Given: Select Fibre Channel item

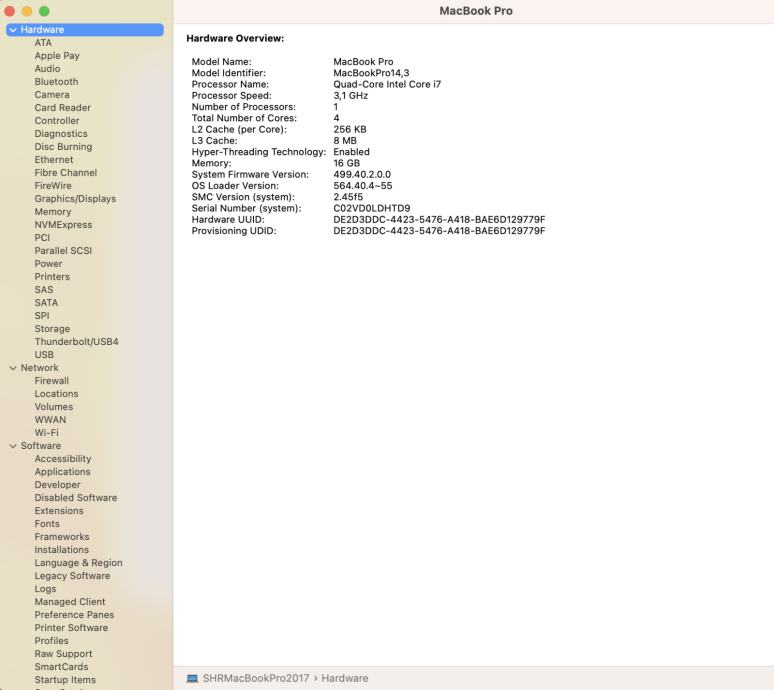Looking at the screenshot, I should (66, 173).
